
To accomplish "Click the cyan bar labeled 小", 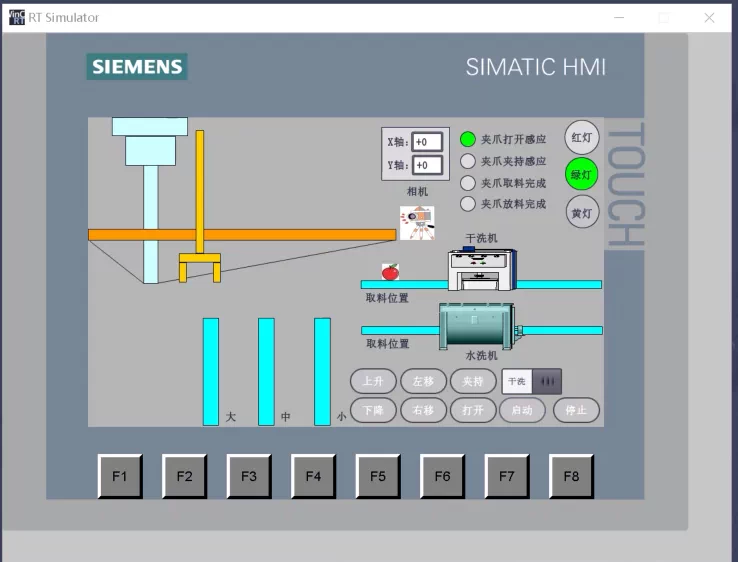I will [322, 372].
